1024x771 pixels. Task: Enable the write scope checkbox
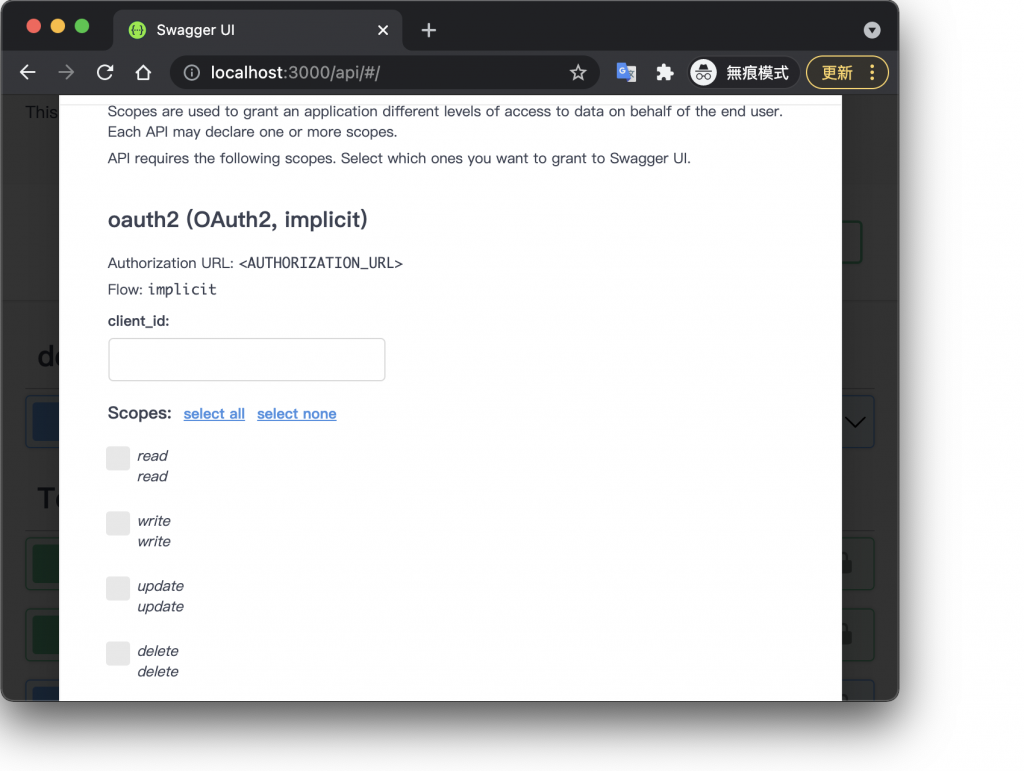click(118, 524)
